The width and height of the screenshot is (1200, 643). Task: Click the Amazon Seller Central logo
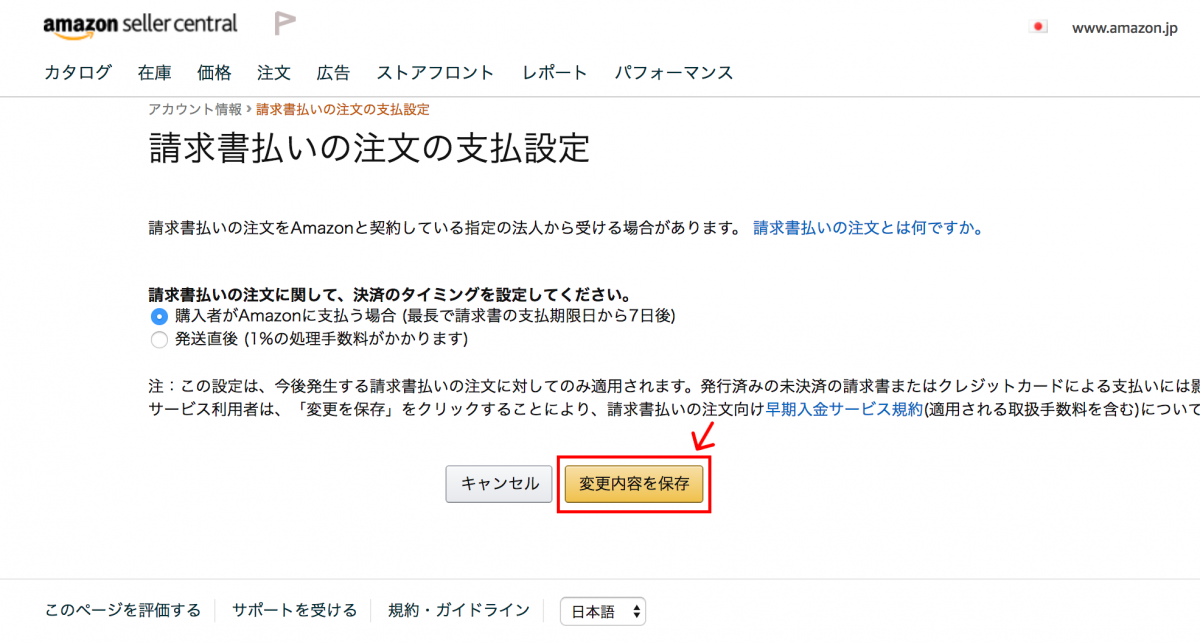click(x=140, y=25)
